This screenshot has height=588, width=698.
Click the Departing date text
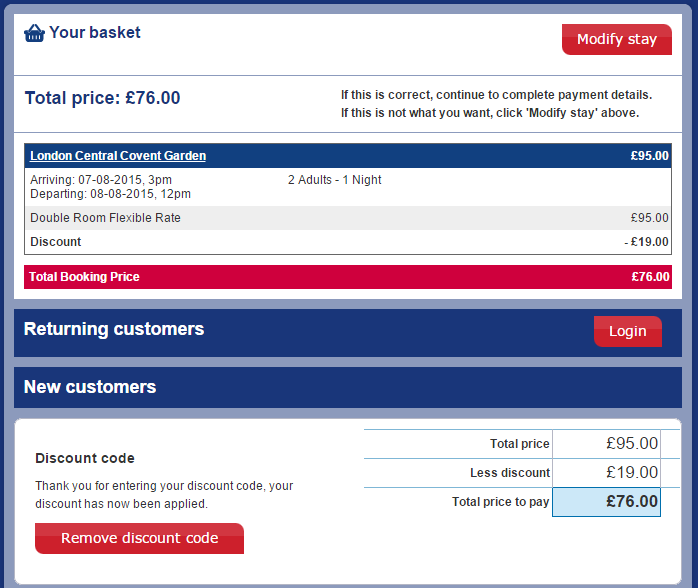point(110,194)
